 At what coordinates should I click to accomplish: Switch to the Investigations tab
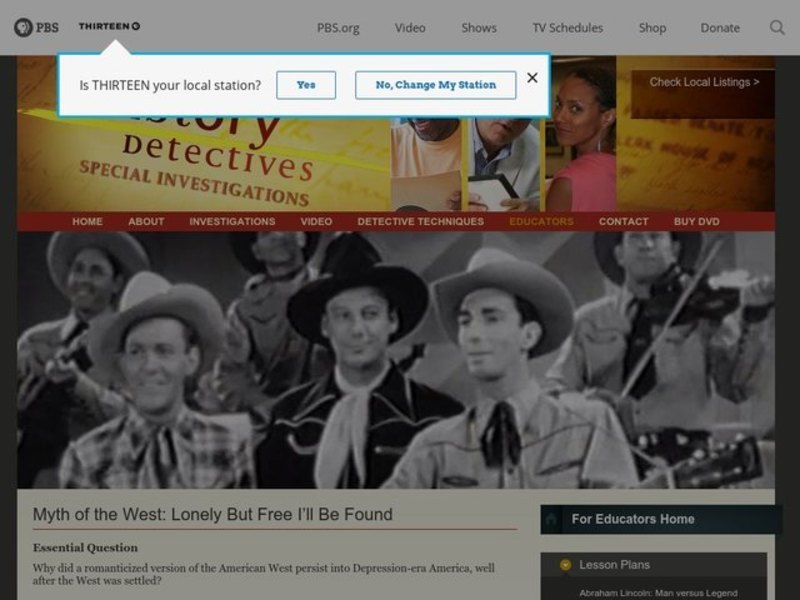232,222
